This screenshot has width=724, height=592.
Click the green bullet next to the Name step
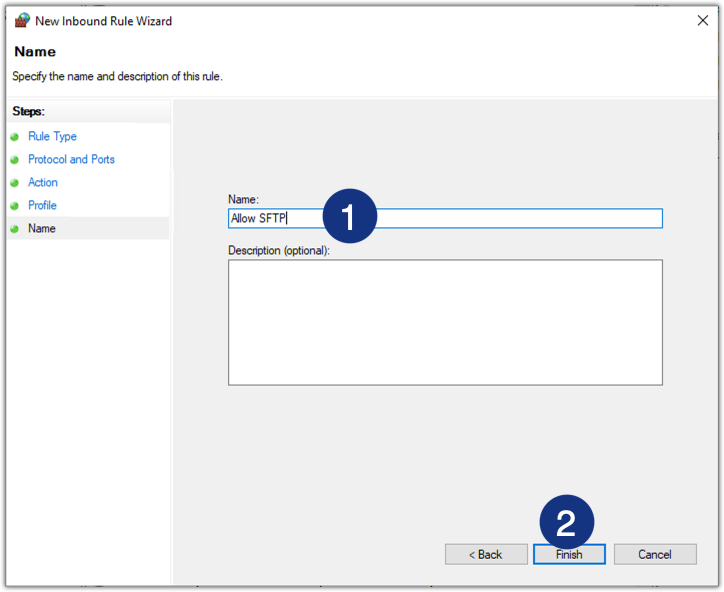tap(15, 229)
